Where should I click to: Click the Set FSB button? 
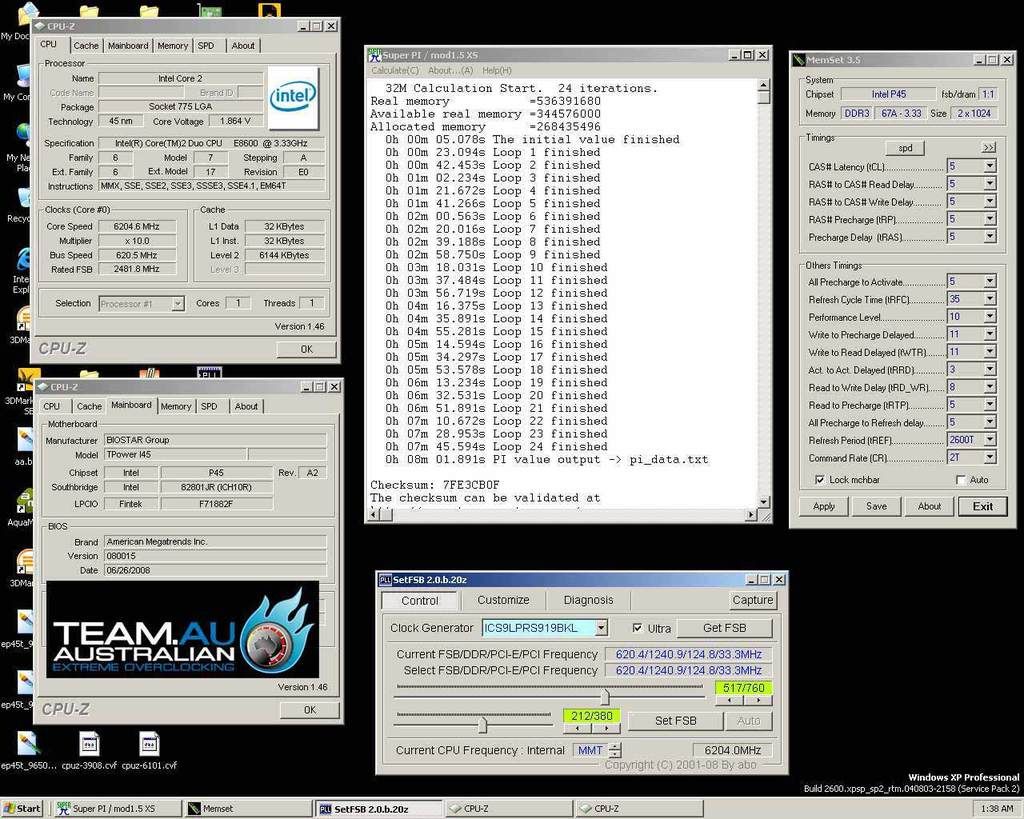[x=675, y=720]
